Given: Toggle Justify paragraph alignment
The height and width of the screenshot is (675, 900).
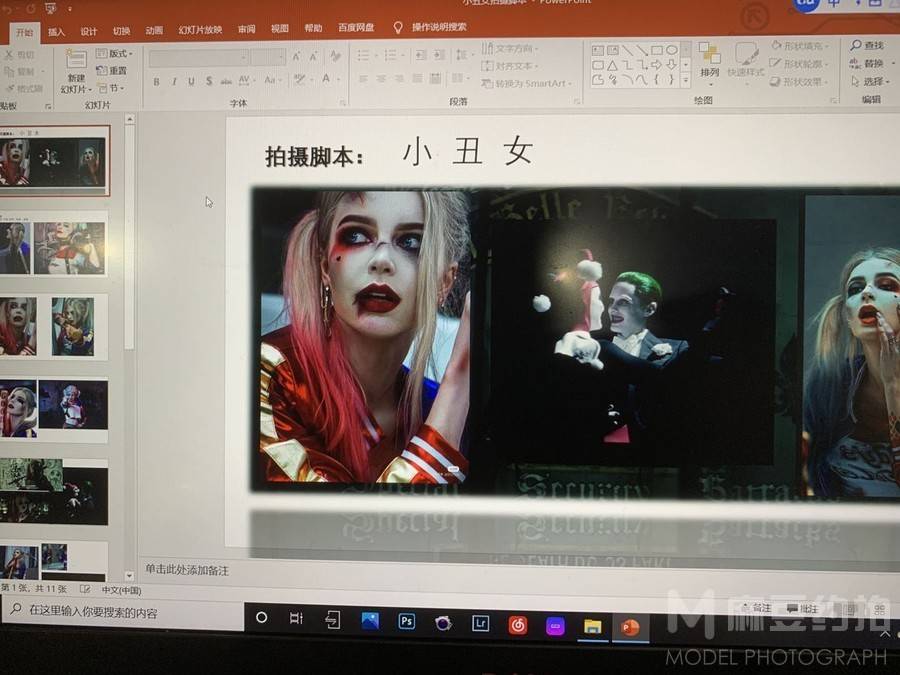Looking at the screenshot, I should (417, 78).
